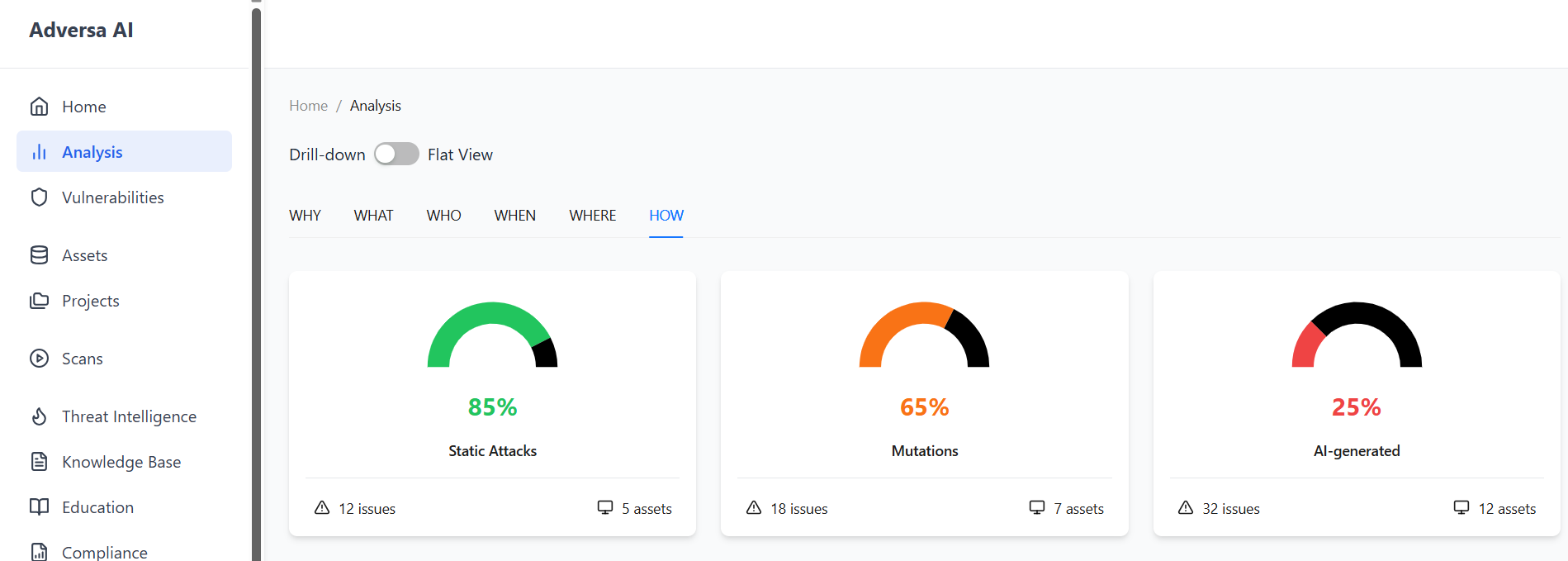Toggle Drill-down to Flat View switch
Image resolution: width=1568 pixels, height=561 pixels.
(x=396, y=155)
